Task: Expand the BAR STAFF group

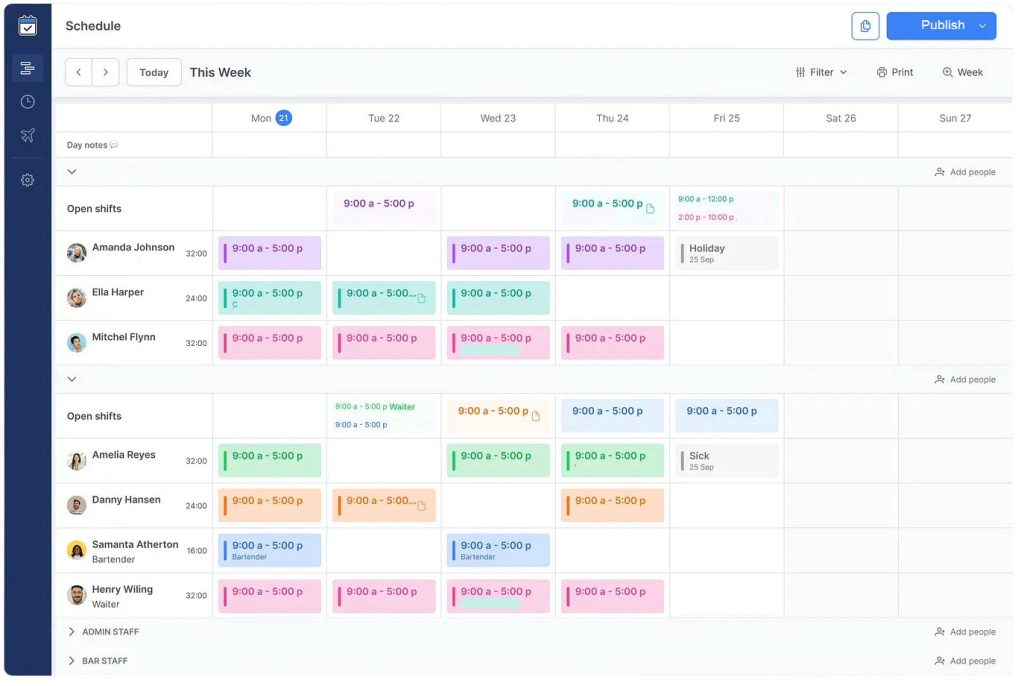Action: [71, 661]
